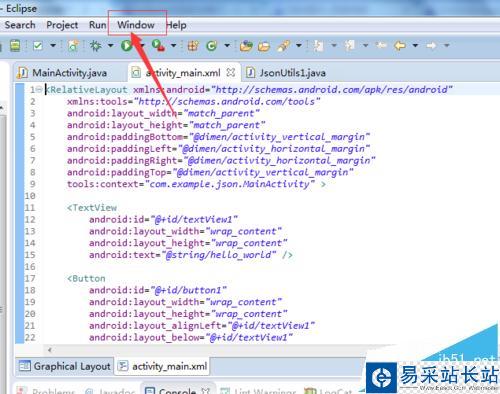Create a new Java class icon

211,45
